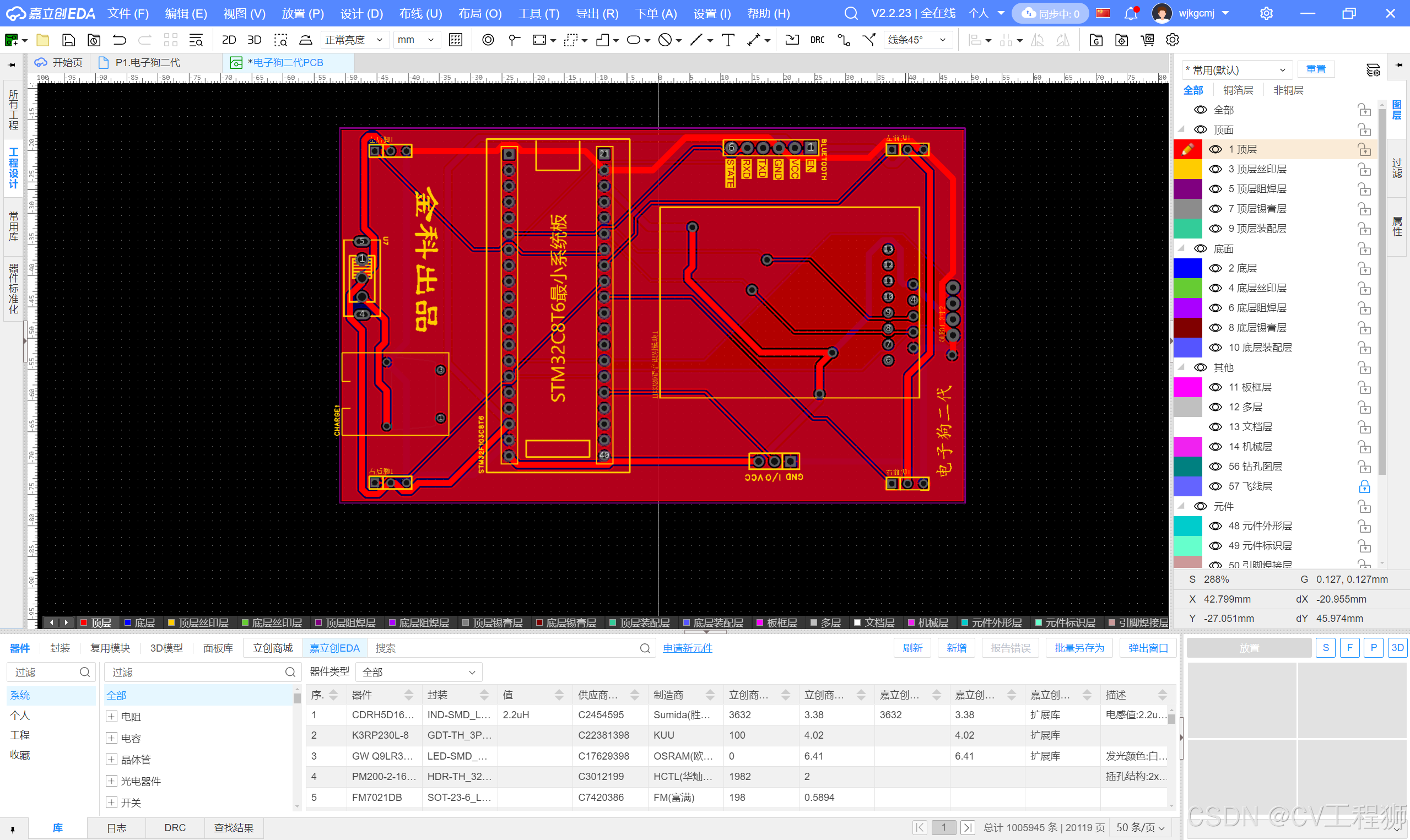Switch to 2D view
1410x840 pixels.
[x=229, y=40]
